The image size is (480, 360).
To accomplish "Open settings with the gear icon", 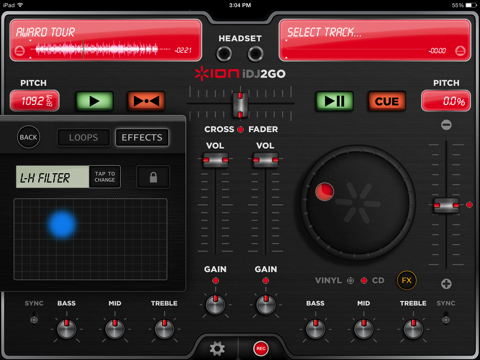I will click(217, 349).
